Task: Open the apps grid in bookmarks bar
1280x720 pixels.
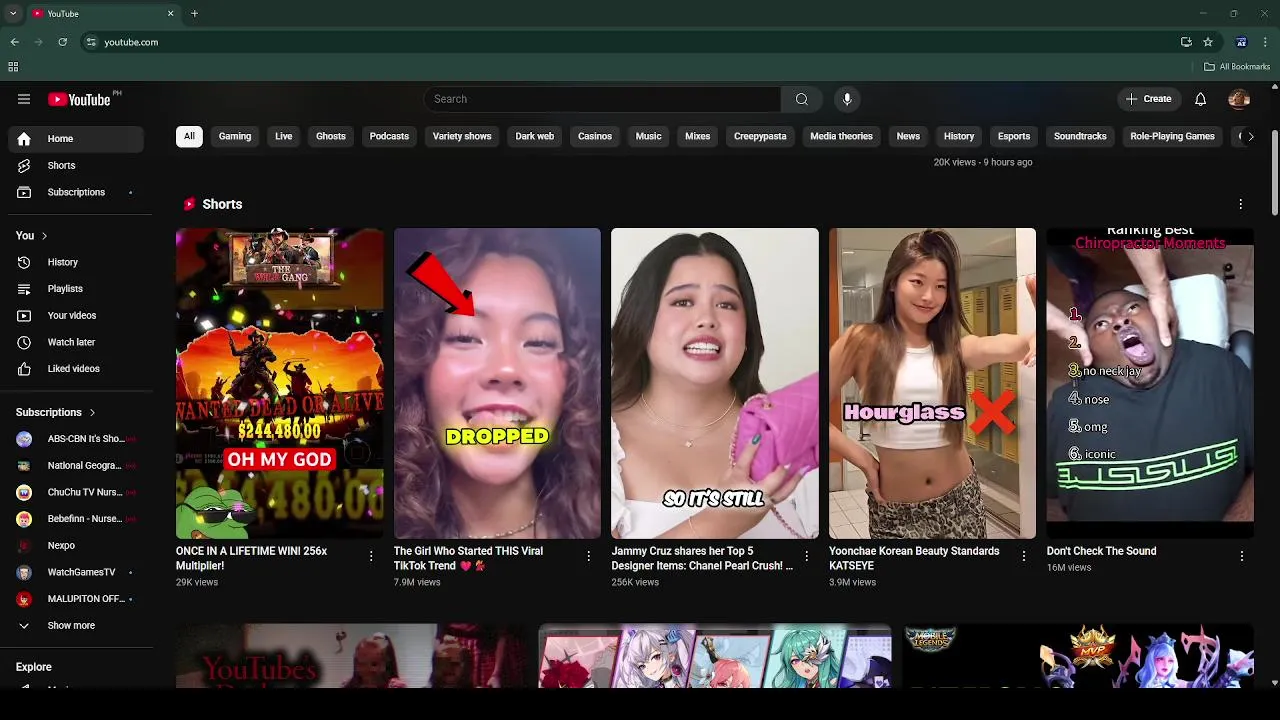Action: pyautogui.click(x=13, y=67)
